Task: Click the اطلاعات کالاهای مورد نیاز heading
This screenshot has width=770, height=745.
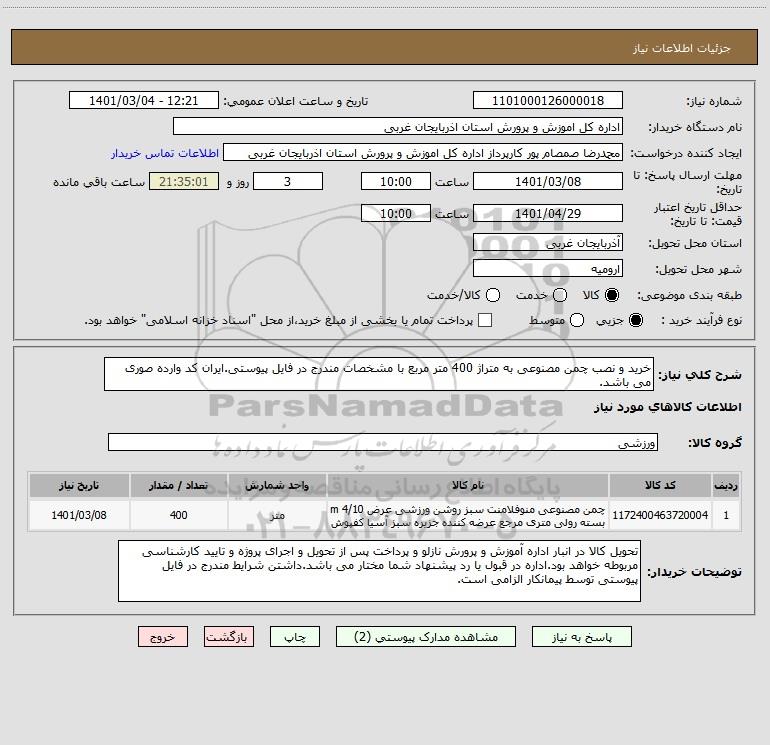Action: point(668,407)
